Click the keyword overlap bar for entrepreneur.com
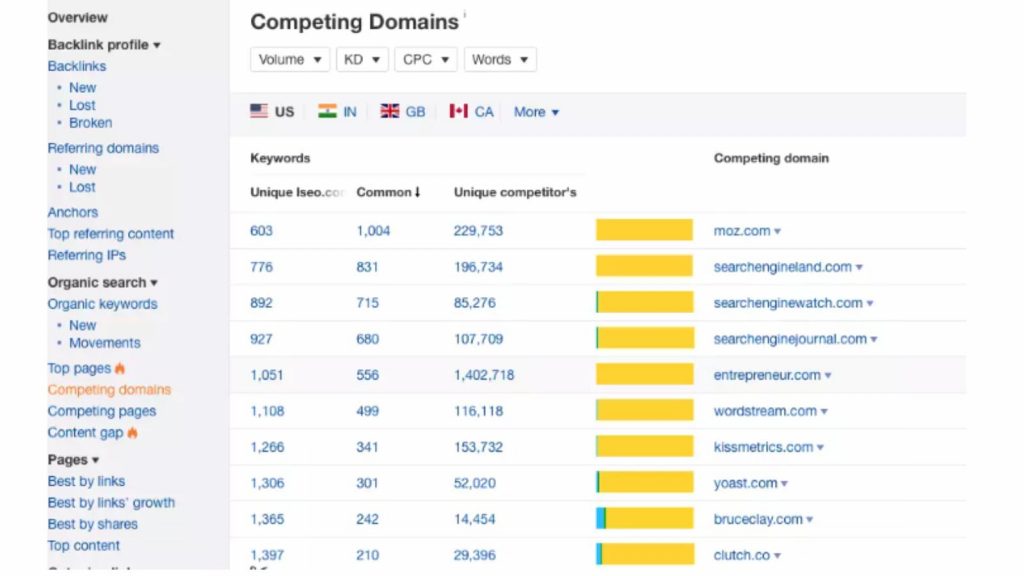 click(645, 374)
